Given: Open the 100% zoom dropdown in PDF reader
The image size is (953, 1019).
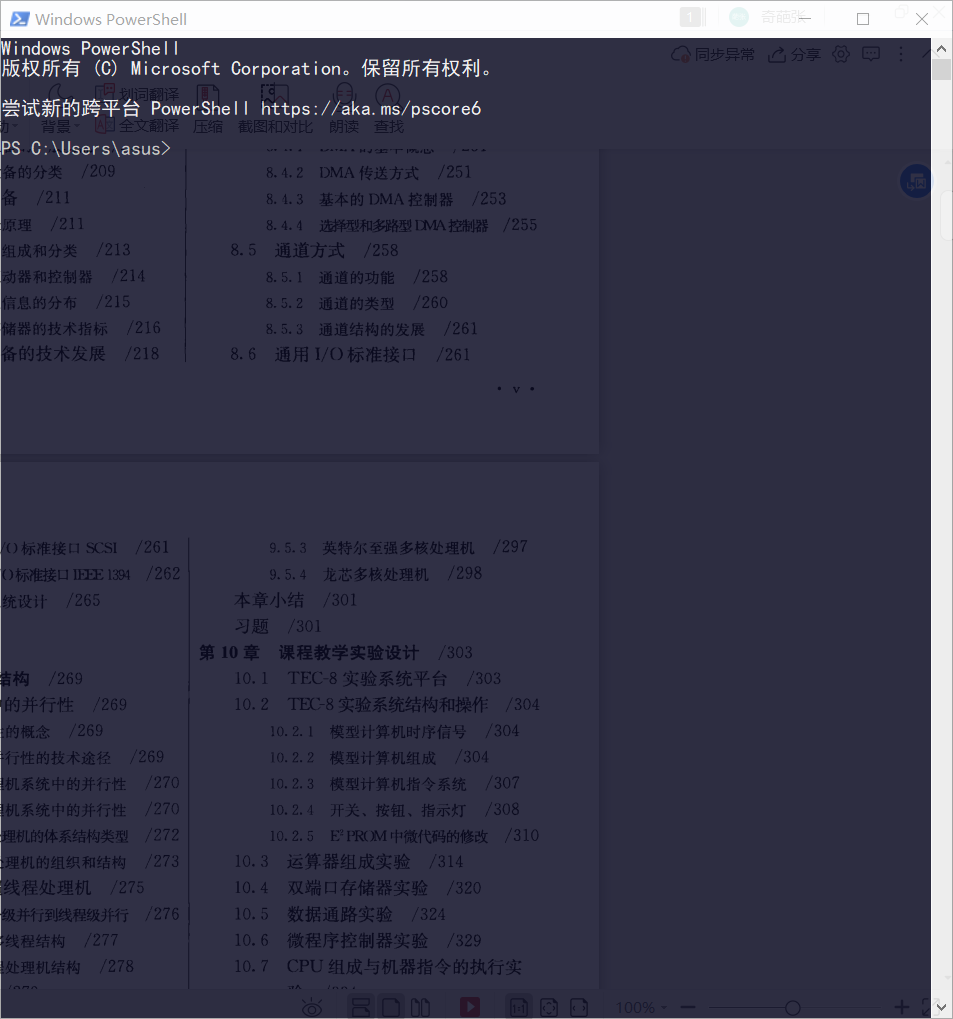Looking at the screenshot, I should pyautogui.click(x=641, y=1008).
